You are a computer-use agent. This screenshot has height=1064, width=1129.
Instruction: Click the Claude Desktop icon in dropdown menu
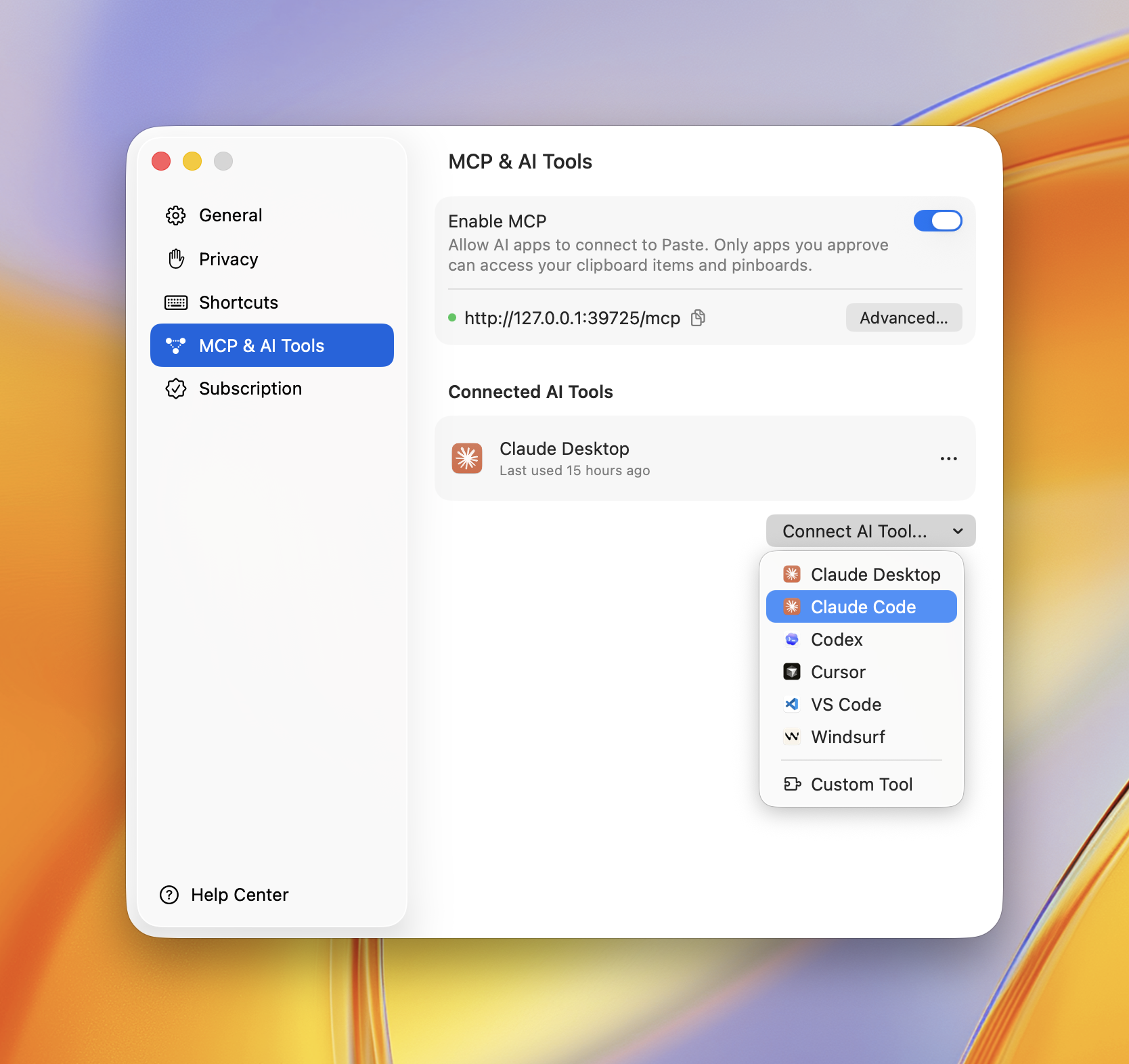[x=792, y=574]
